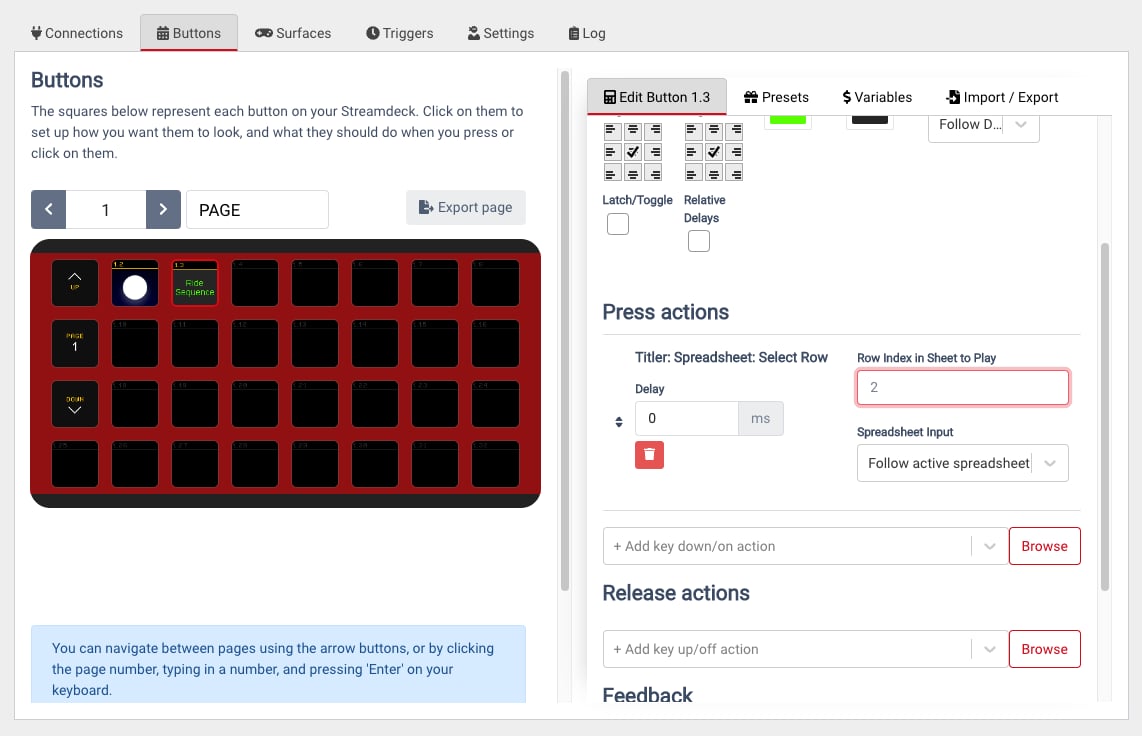Select bottom-center alignment in grid above Latch/Toggle
The width and height of the screenshot is (1142, 736).
(x=633, y=173)
